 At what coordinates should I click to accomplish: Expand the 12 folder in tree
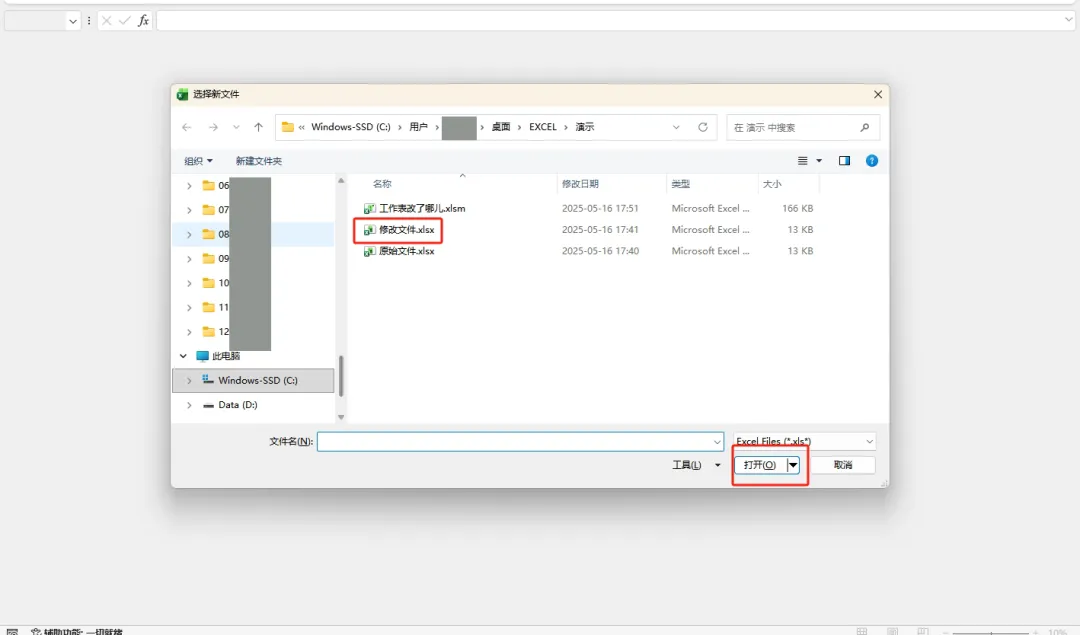(x=189, y=332)
